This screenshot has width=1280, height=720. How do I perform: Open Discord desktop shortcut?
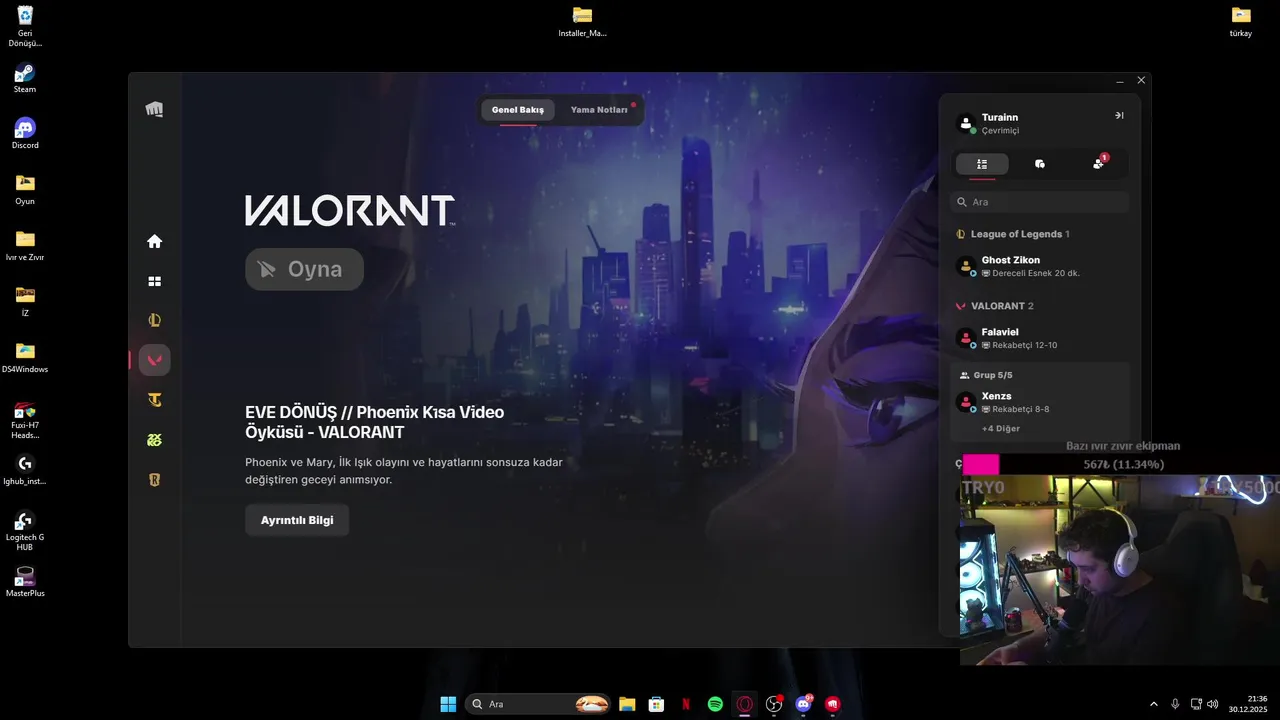[25, 134]
